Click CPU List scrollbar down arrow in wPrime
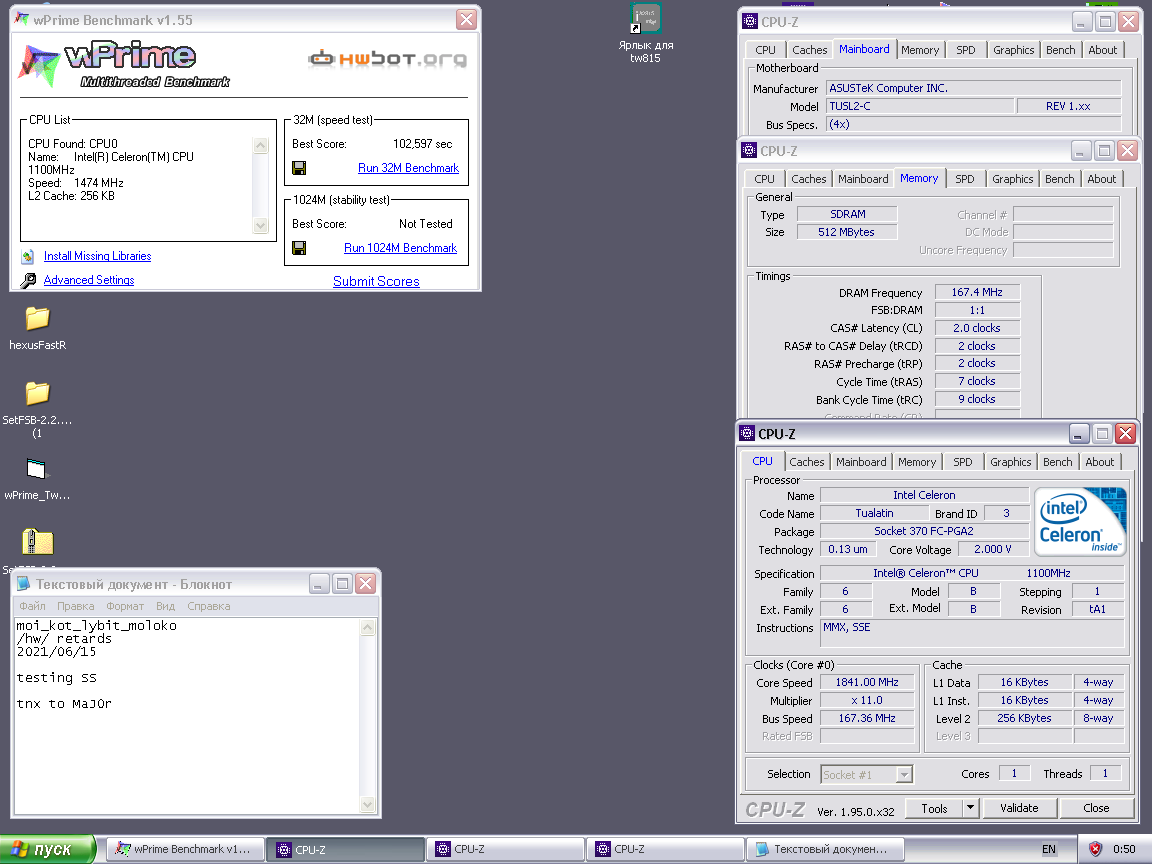 [260, 225]
